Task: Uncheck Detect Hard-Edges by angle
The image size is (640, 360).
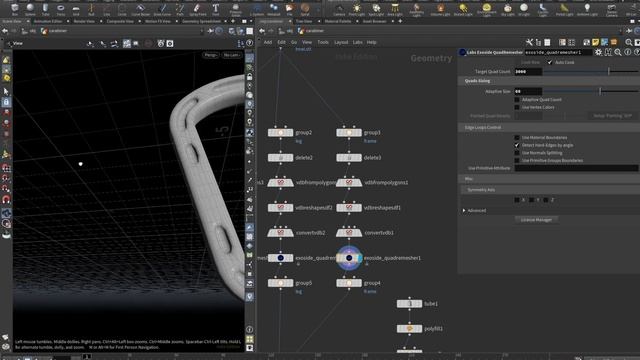Action: pyautogui.click(x=517, y=145)
